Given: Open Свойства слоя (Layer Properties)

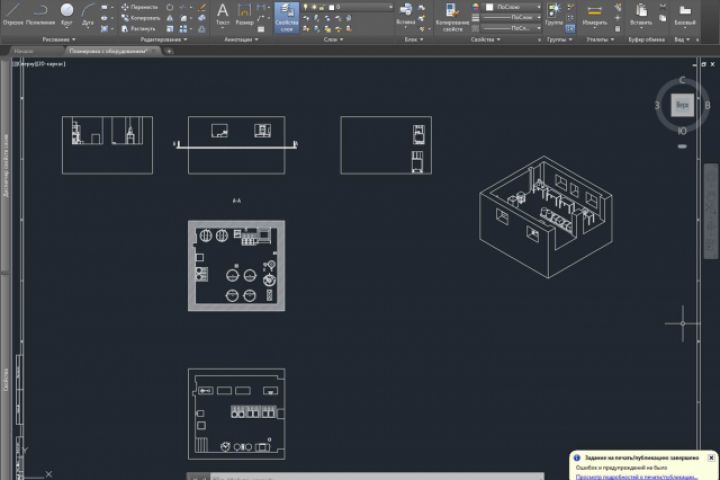Looking at the screenshot, I should (x=287, y=17).
